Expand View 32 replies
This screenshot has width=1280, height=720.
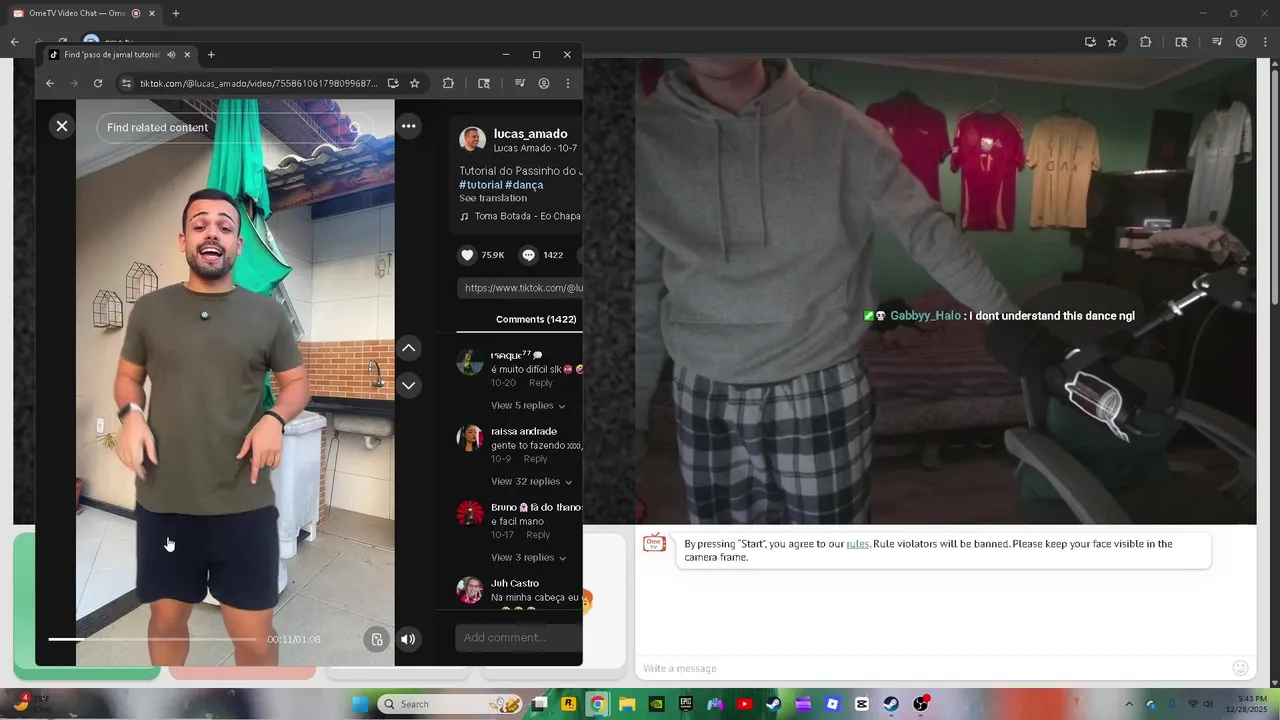click(531, 481)
